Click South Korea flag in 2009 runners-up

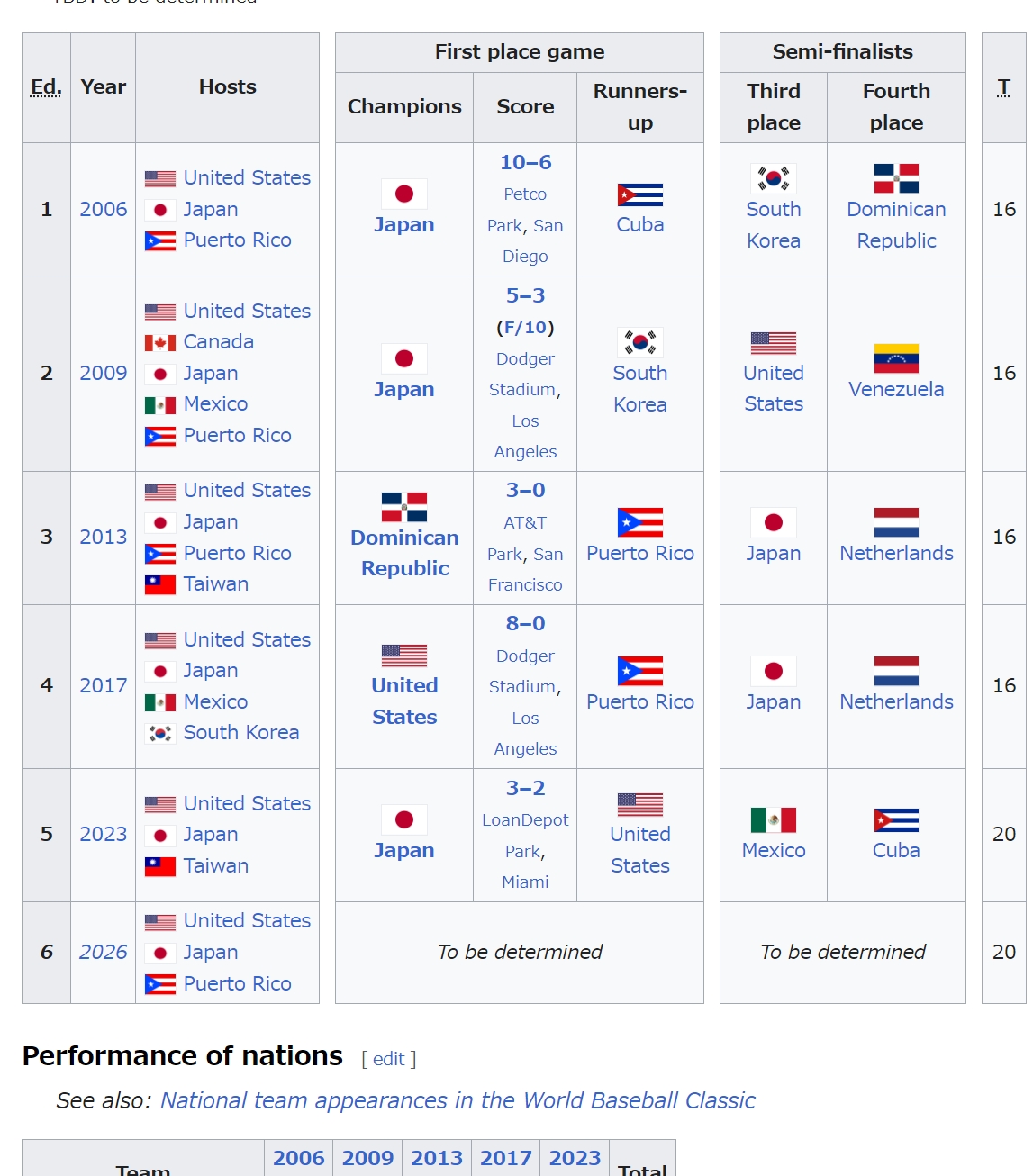[640, 342]
